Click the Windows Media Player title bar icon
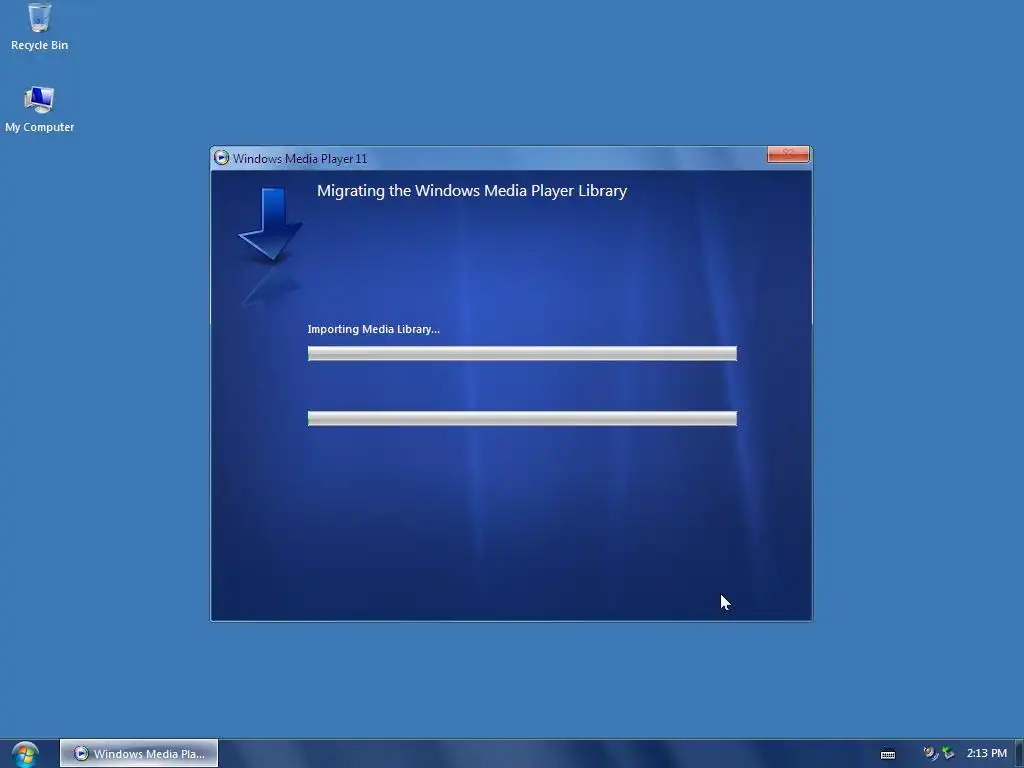1024x768 pixels. (x=221, y=158)
